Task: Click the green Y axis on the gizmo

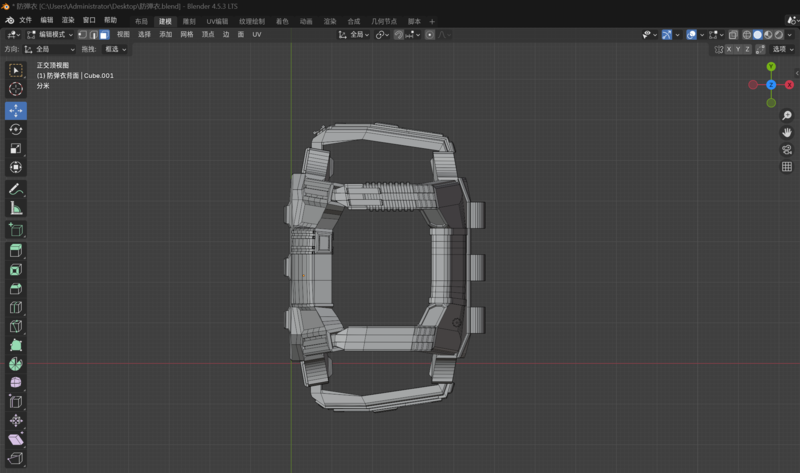Action: (x=771, y=67)
